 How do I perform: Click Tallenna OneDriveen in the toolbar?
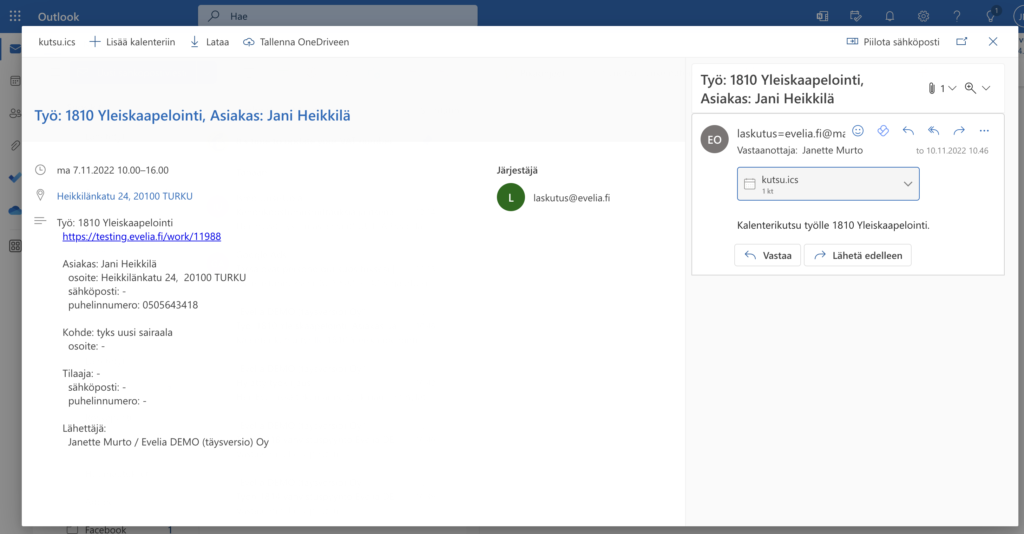296,42
